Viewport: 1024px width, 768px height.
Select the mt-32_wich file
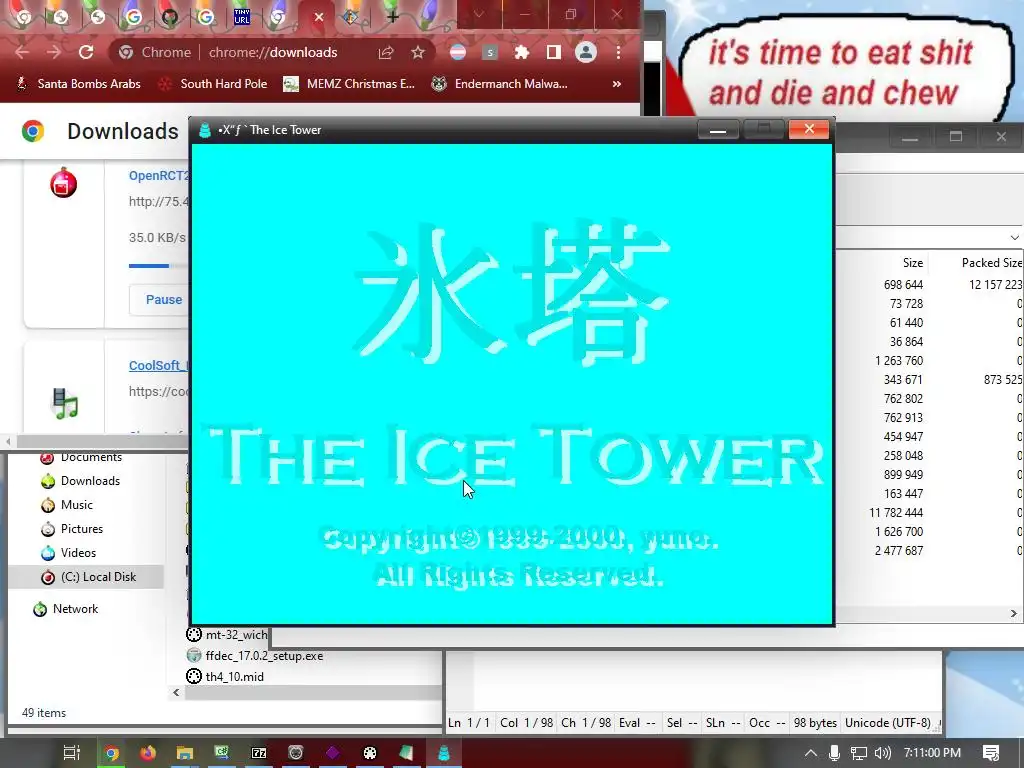click(x=227, y=635)
